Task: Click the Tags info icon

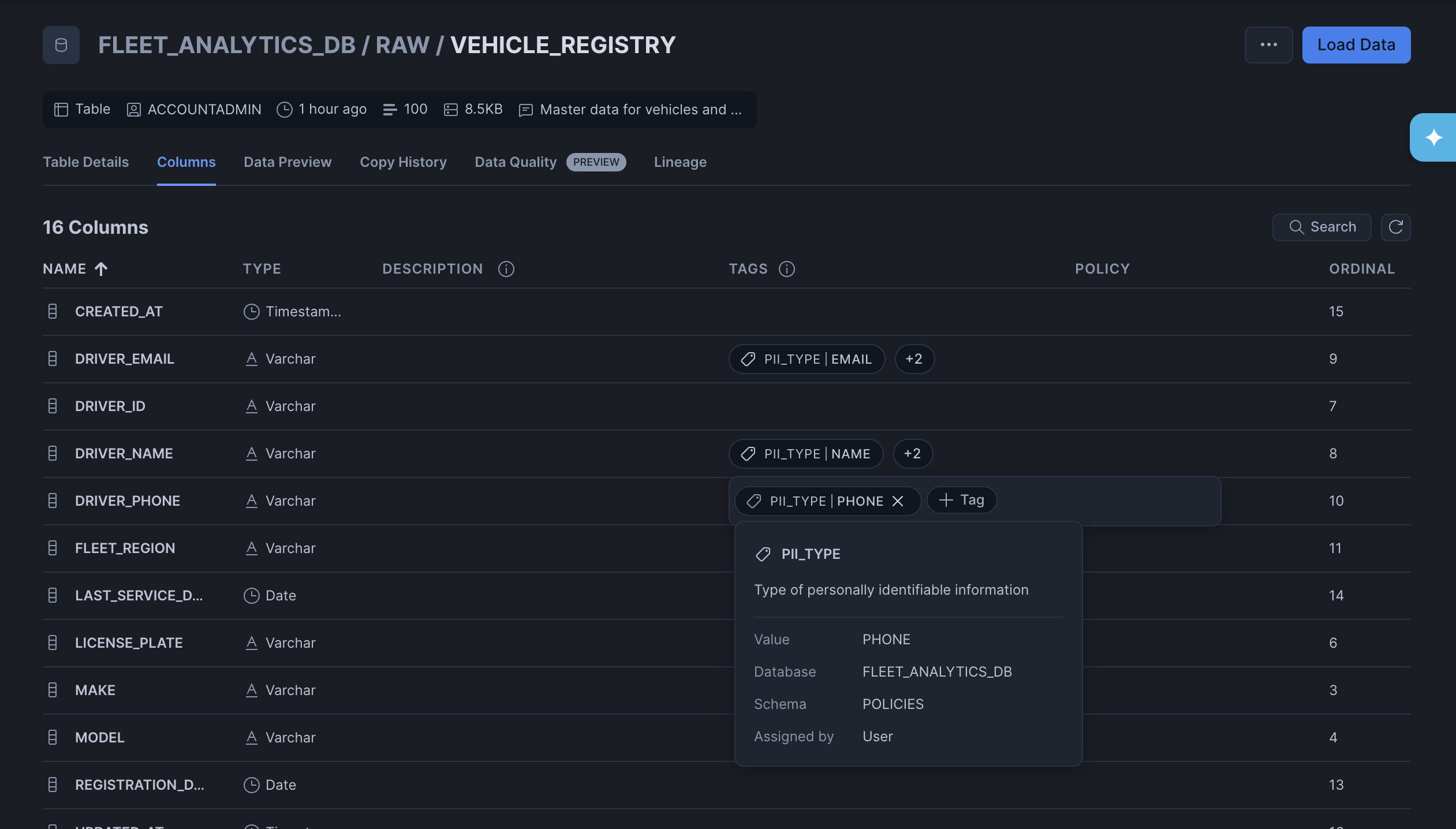Action: click(786, 269)
